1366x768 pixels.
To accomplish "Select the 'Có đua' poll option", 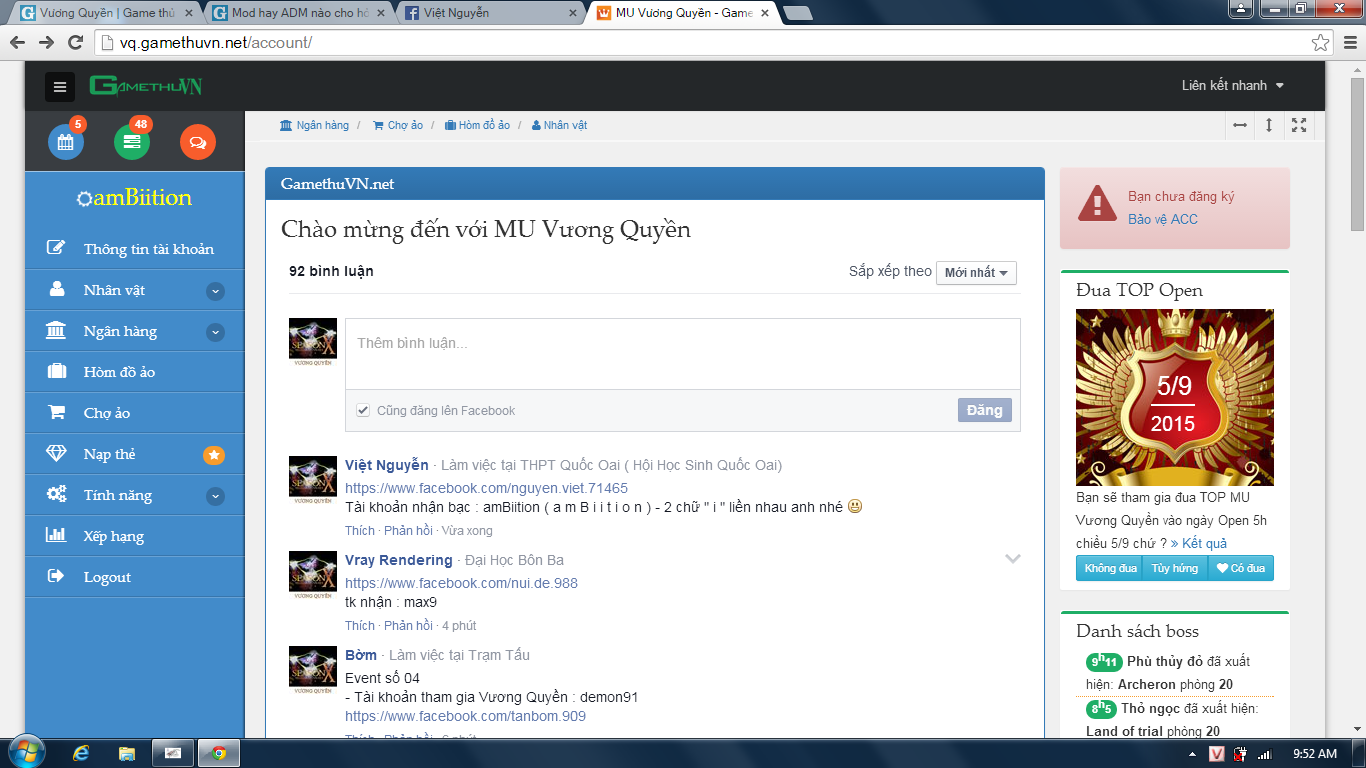I will [1240, 568].
